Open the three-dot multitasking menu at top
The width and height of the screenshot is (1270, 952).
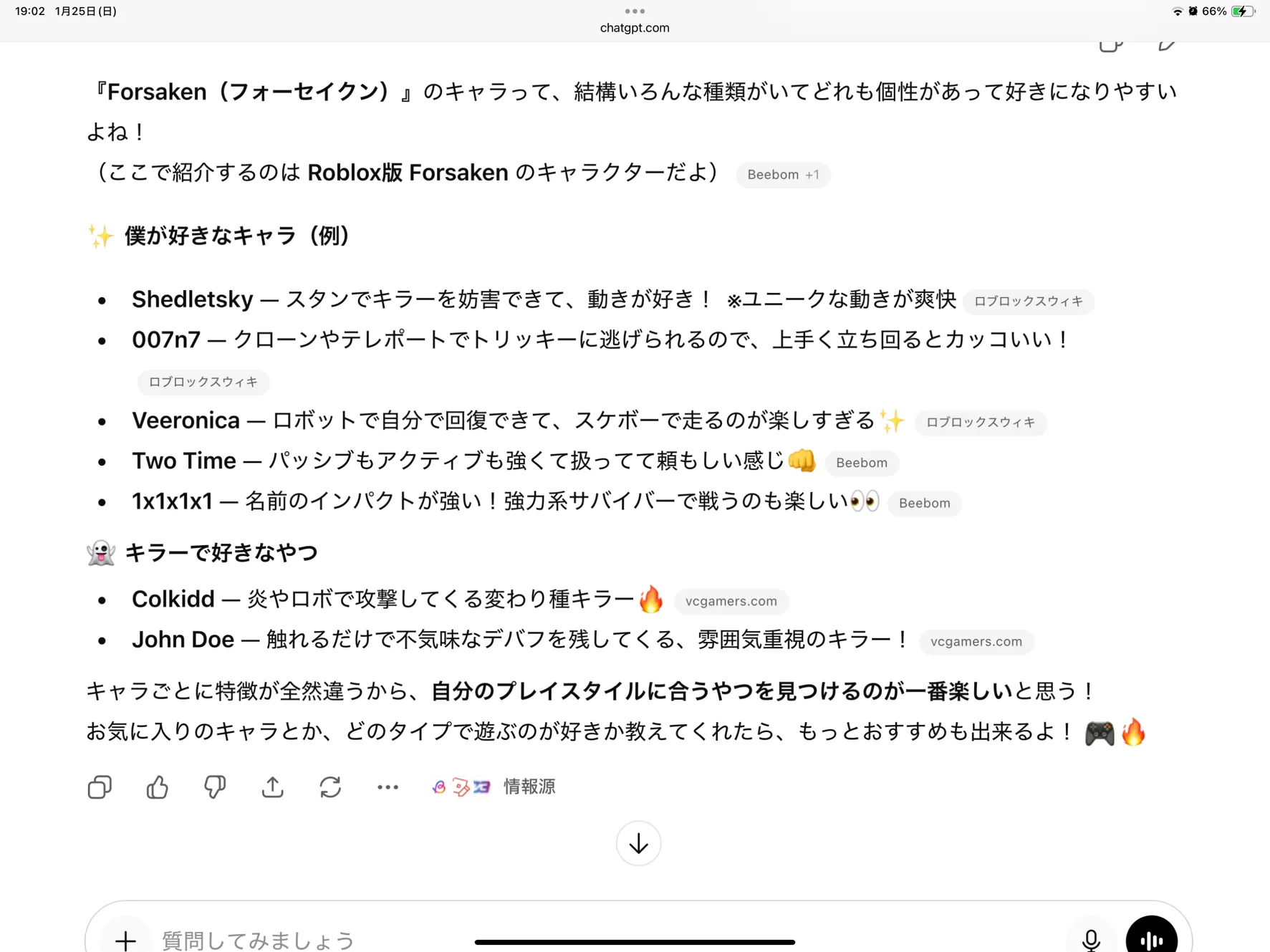click(635, 11)
